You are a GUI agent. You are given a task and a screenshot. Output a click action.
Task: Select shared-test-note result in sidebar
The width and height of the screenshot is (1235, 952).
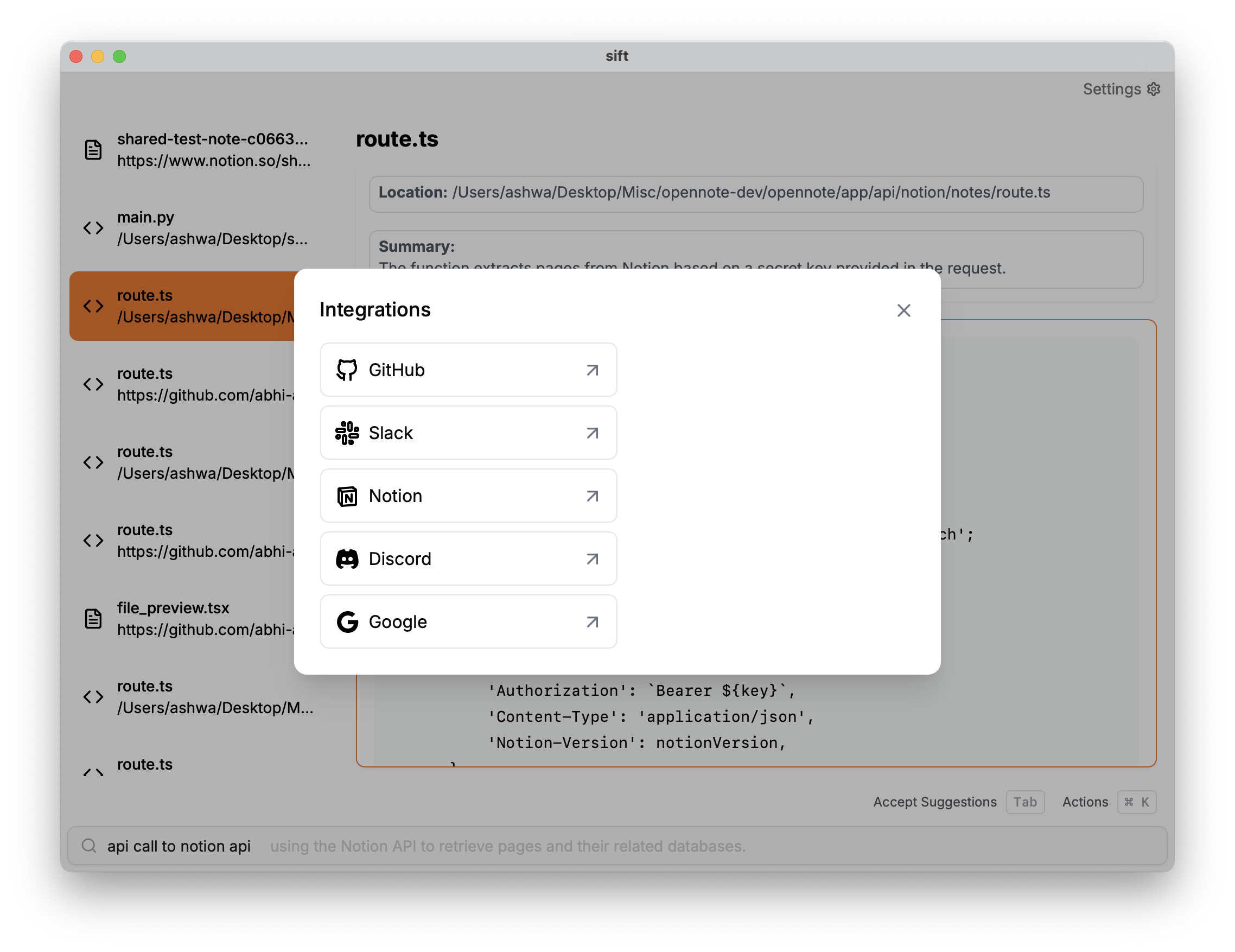tap(198, 150)
